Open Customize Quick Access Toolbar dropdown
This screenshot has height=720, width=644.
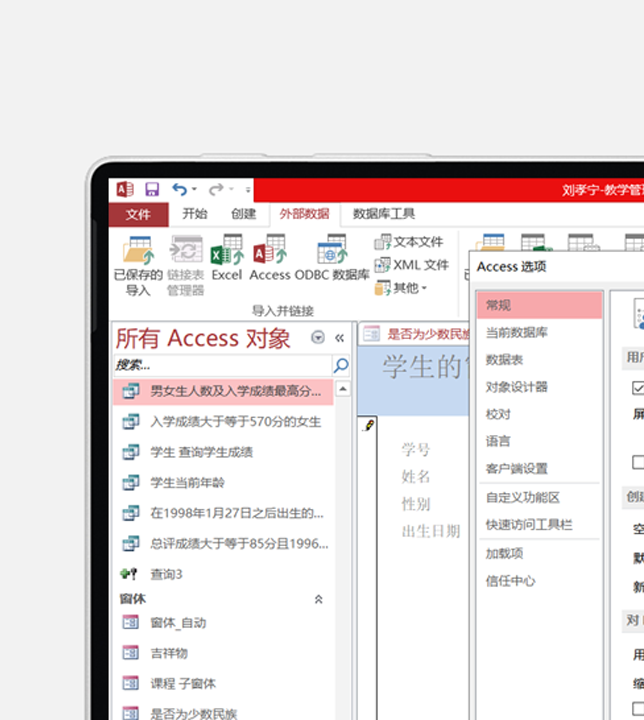coord(248,190)
